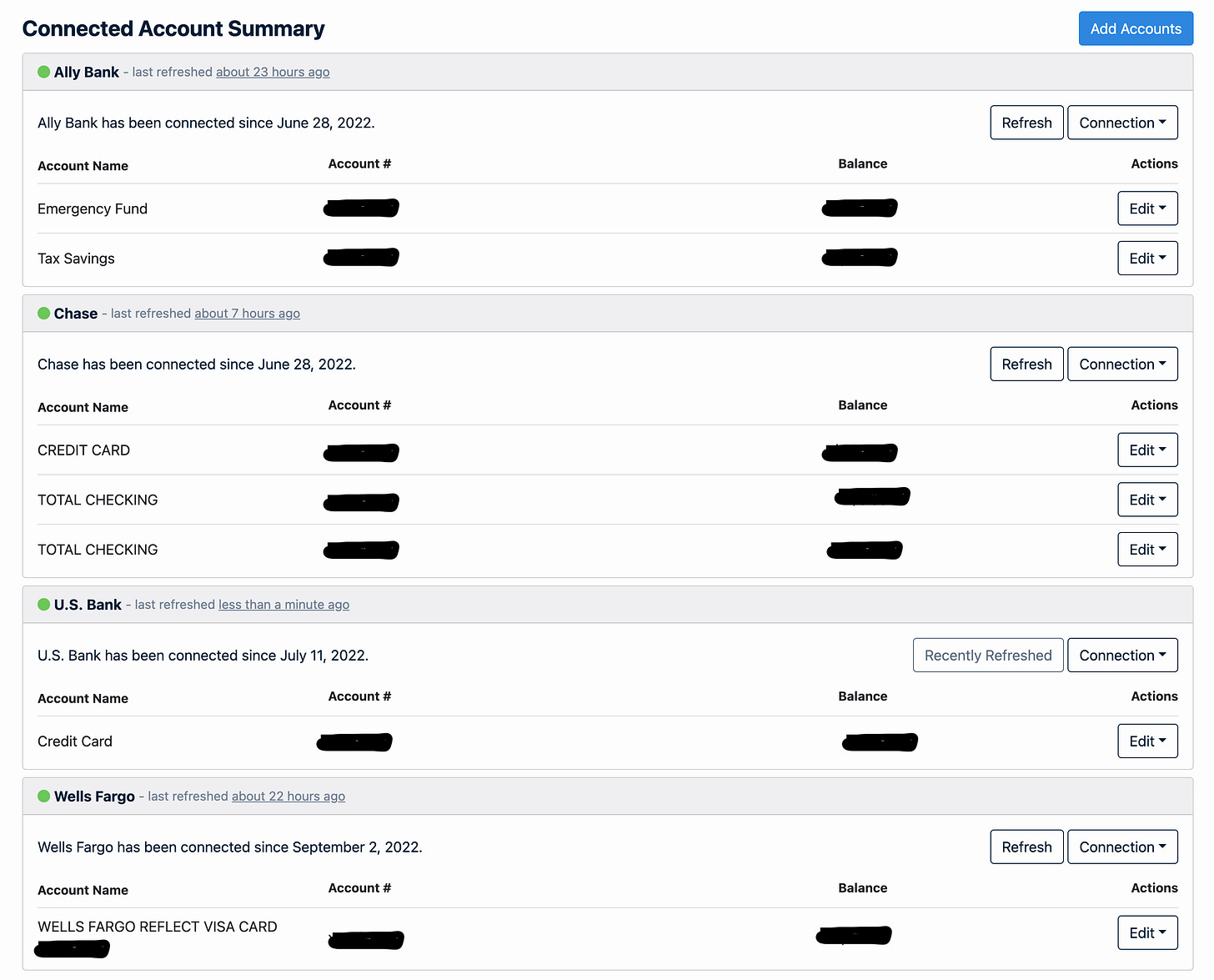Click the Recently Refreshed button

click(988, 656)
